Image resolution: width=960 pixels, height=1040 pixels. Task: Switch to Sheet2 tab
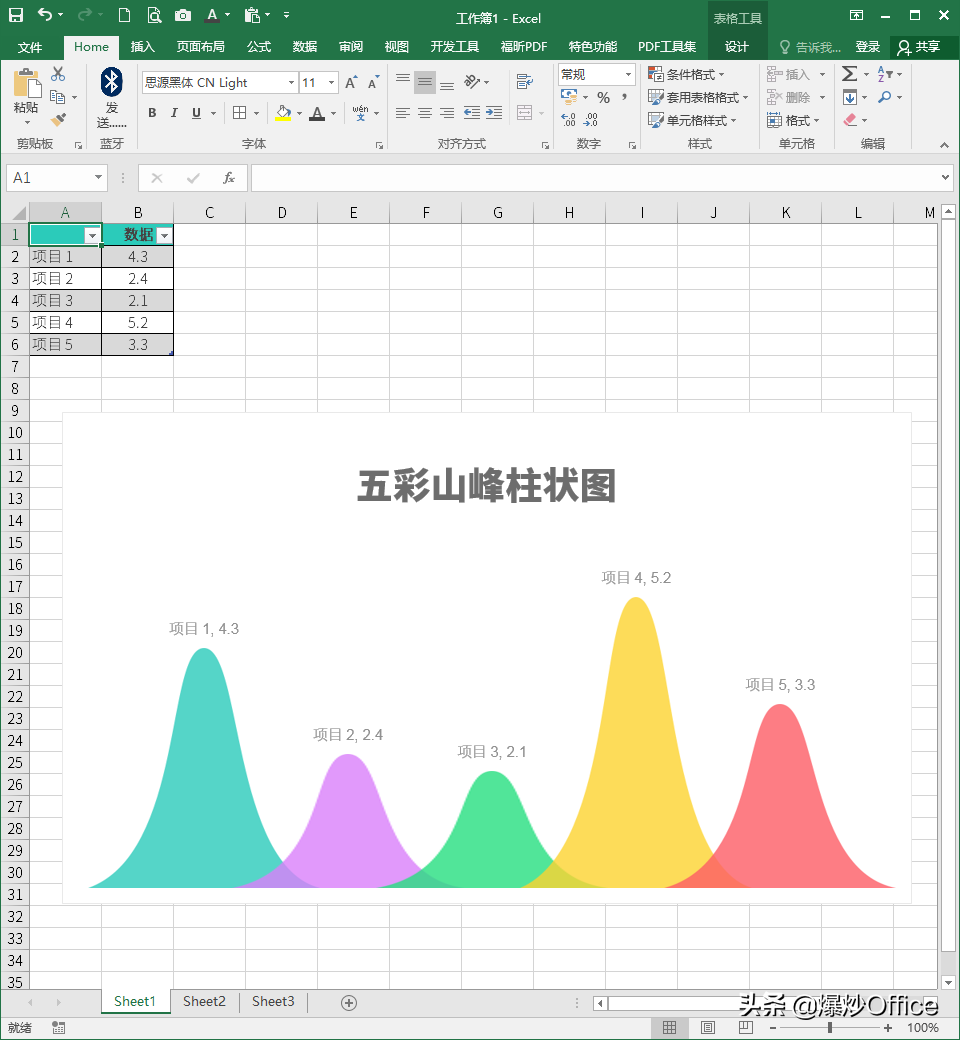(x=204, y=1002)
